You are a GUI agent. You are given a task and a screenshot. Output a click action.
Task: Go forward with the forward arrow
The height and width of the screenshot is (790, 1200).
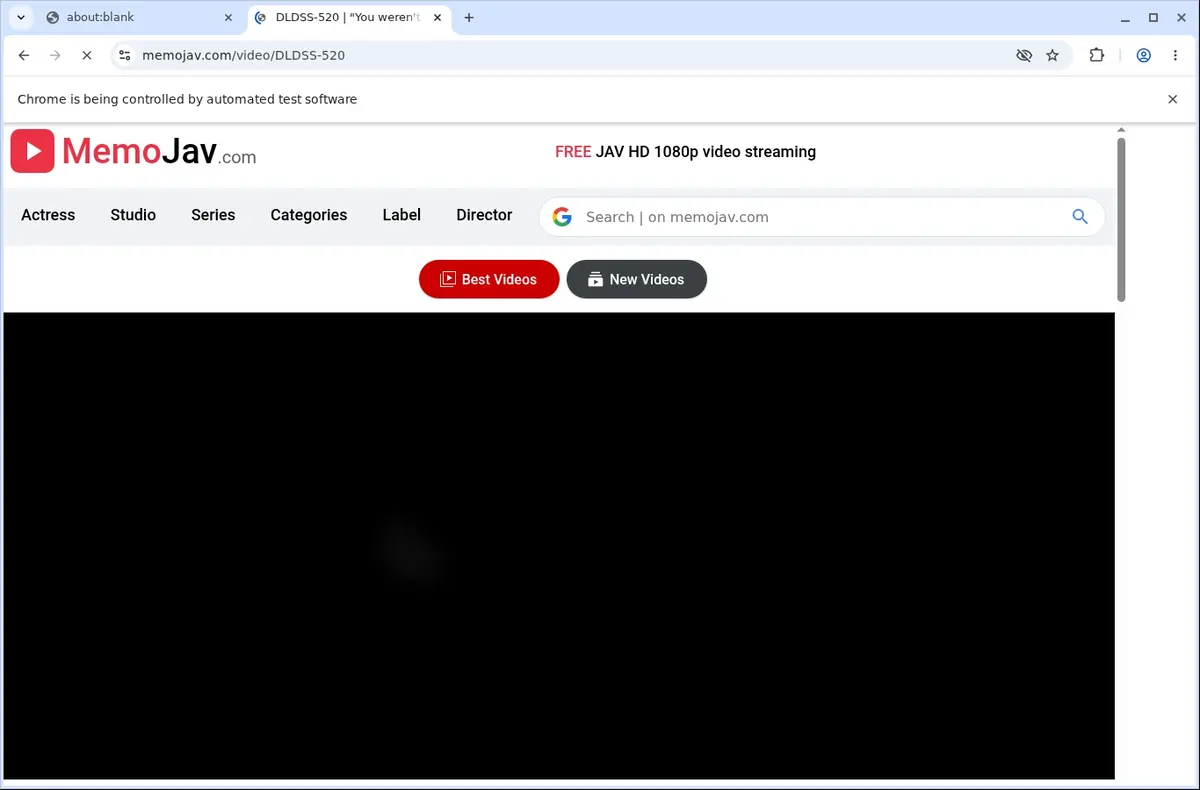(55, 55)
